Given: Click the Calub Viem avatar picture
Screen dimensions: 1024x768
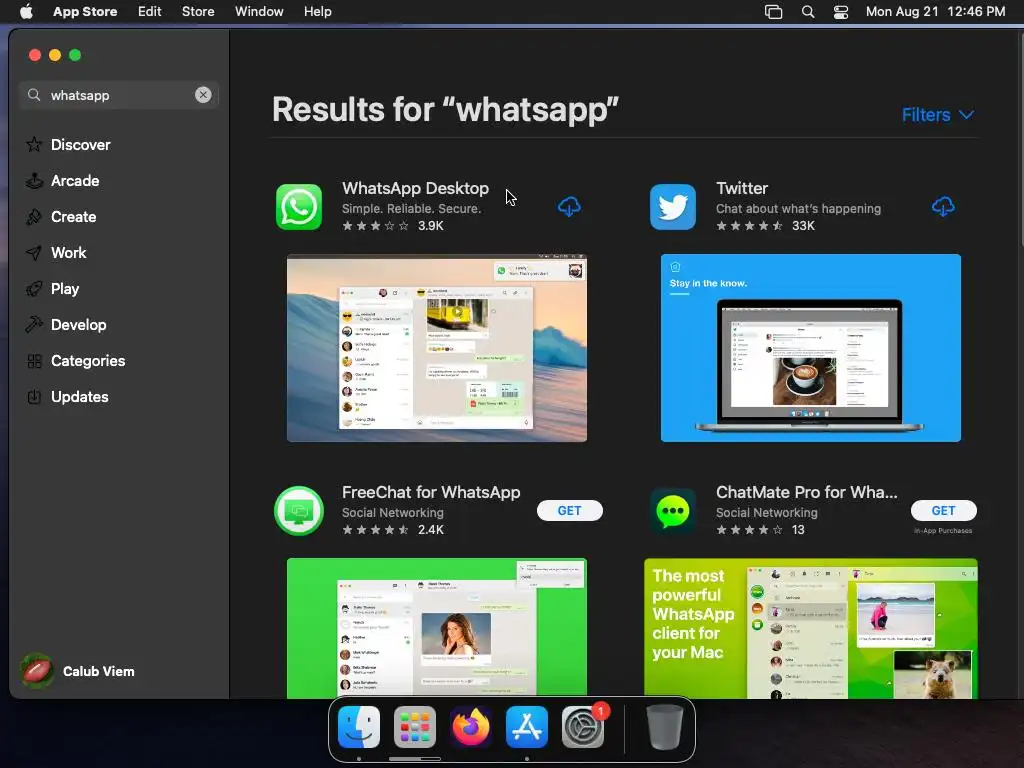Looking at the screenshot, I should pyautogui.click(x=37, y=671).
